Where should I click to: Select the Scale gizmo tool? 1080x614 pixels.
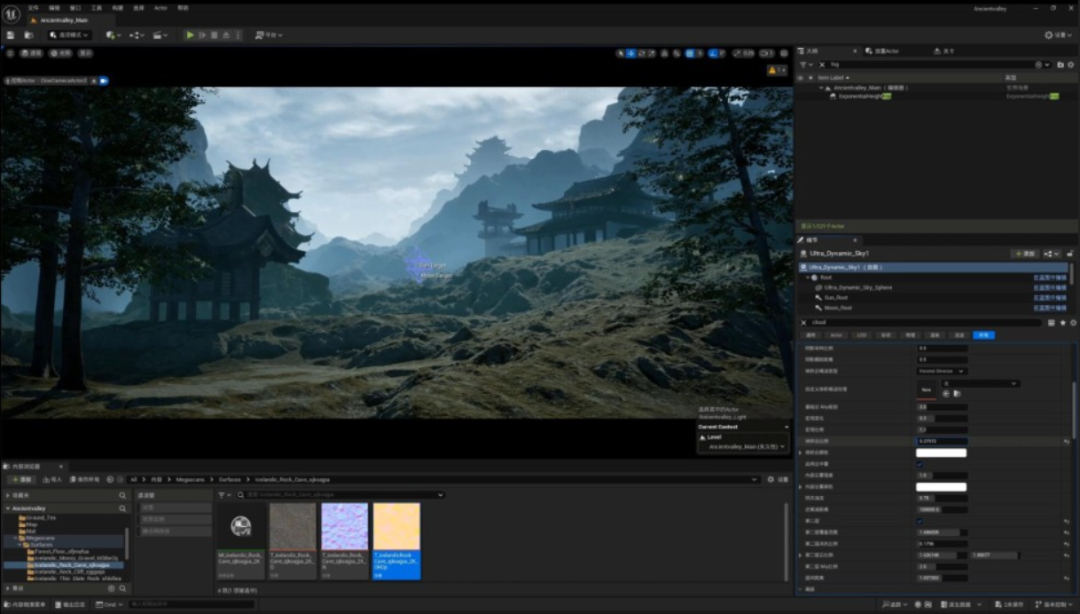click(x=652, y=53)
